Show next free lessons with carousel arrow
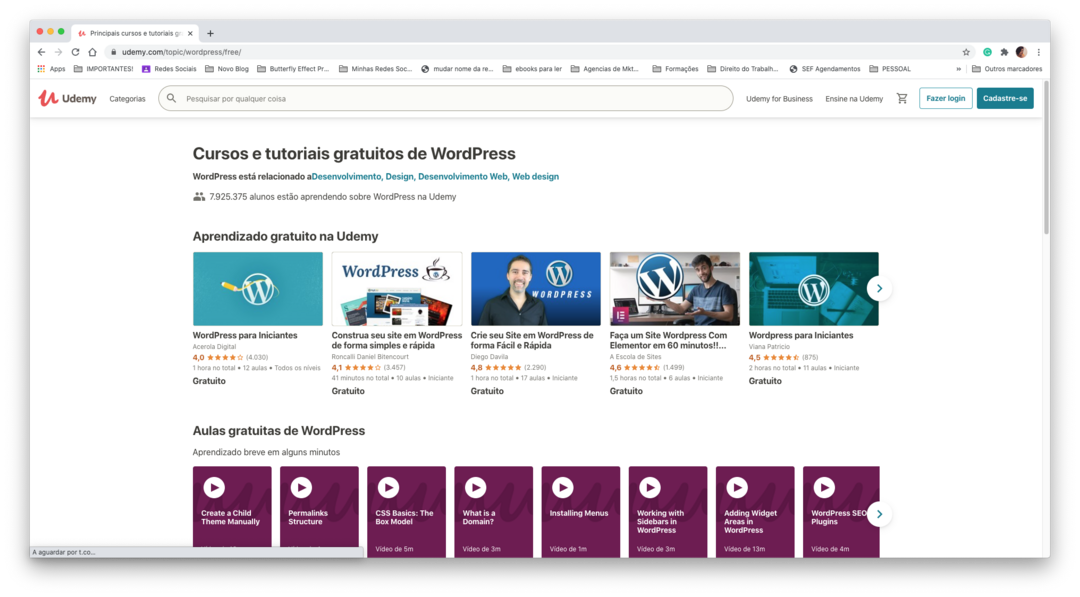This screenshot has height=597, width=1080. [879, 514]
